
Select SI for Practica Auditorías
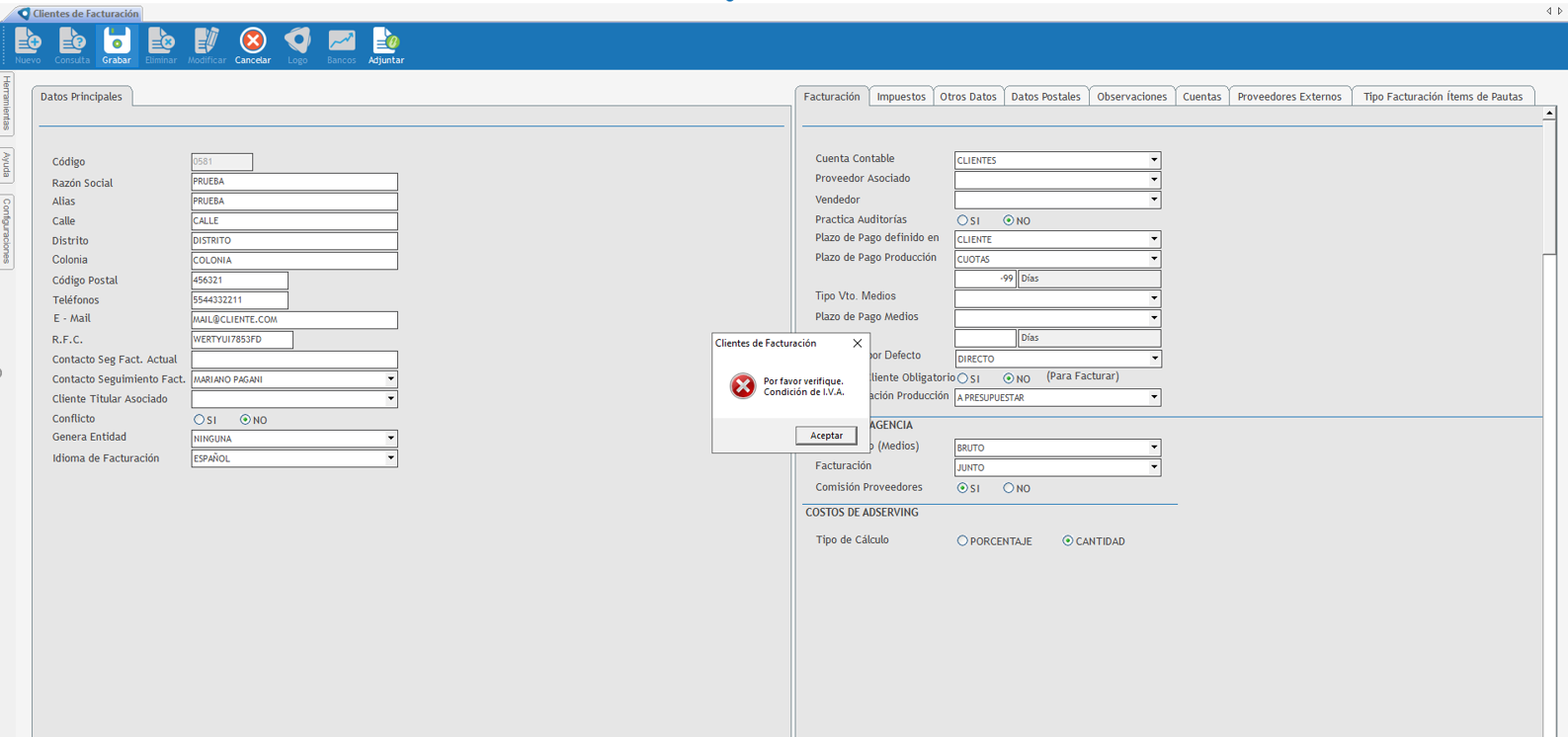tap(962, 220)
